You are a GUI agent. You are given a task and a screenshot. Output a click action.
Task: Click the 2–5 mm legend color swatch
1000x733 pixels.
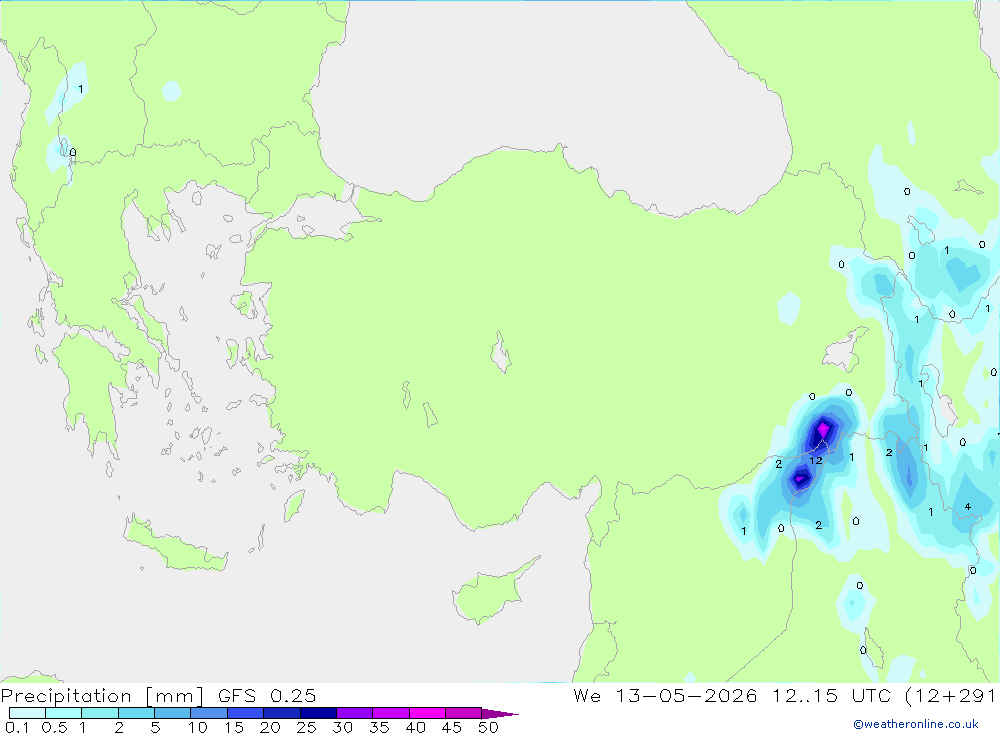pyautogui.click(x=136, y=713)
